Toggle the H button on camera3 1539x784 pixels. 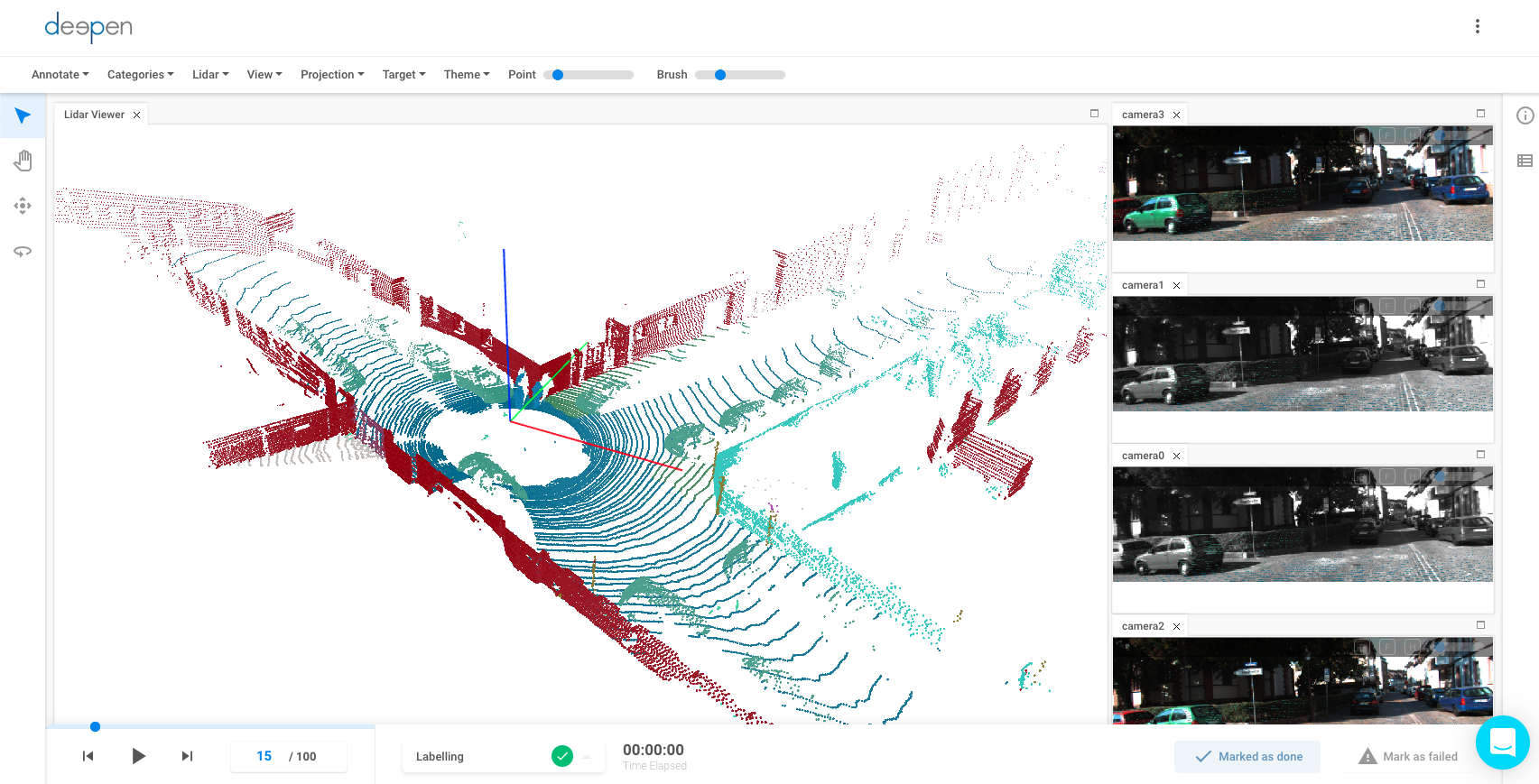(x=1413, y=135)
